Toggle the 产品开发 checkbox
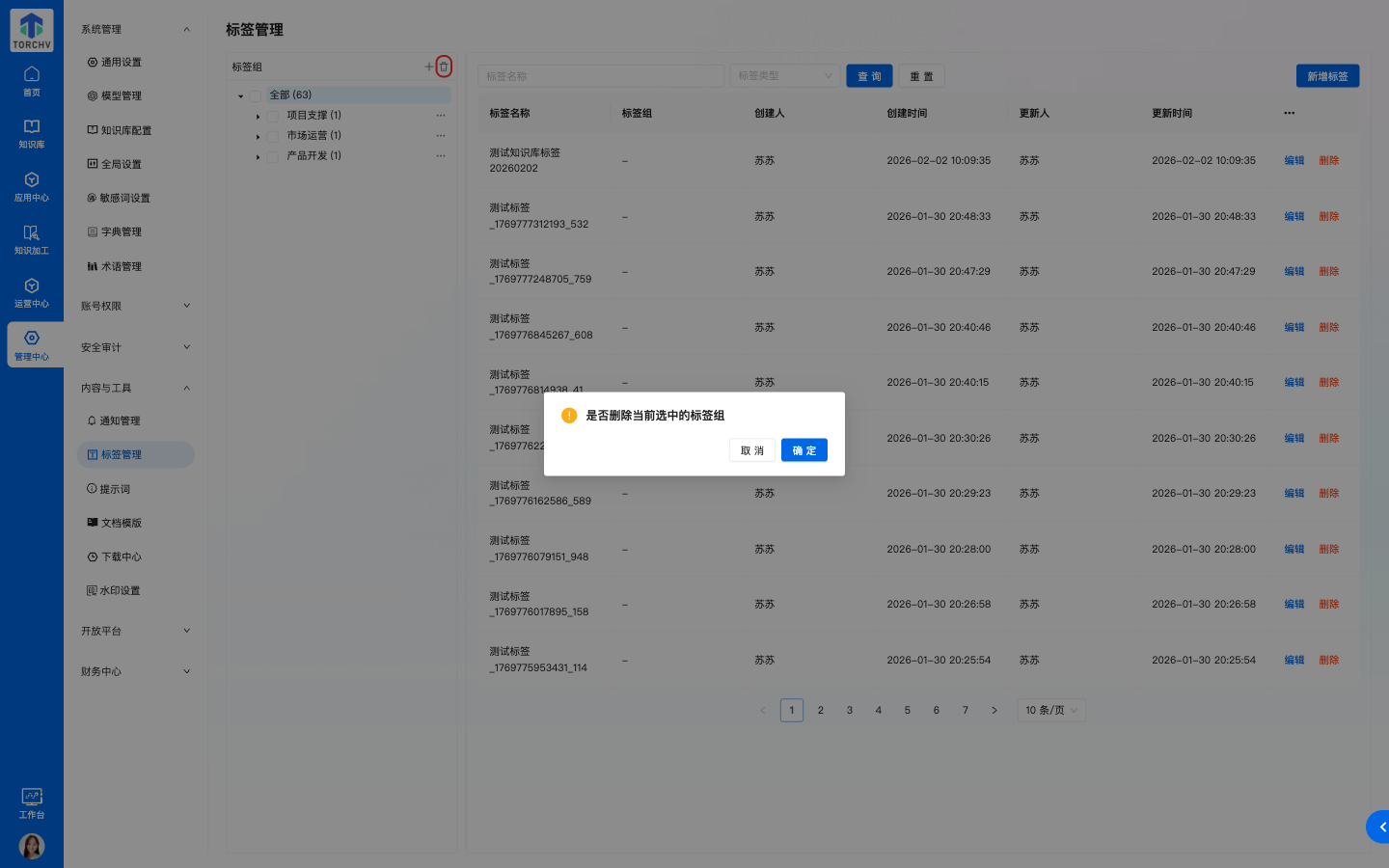 [273, 156]
